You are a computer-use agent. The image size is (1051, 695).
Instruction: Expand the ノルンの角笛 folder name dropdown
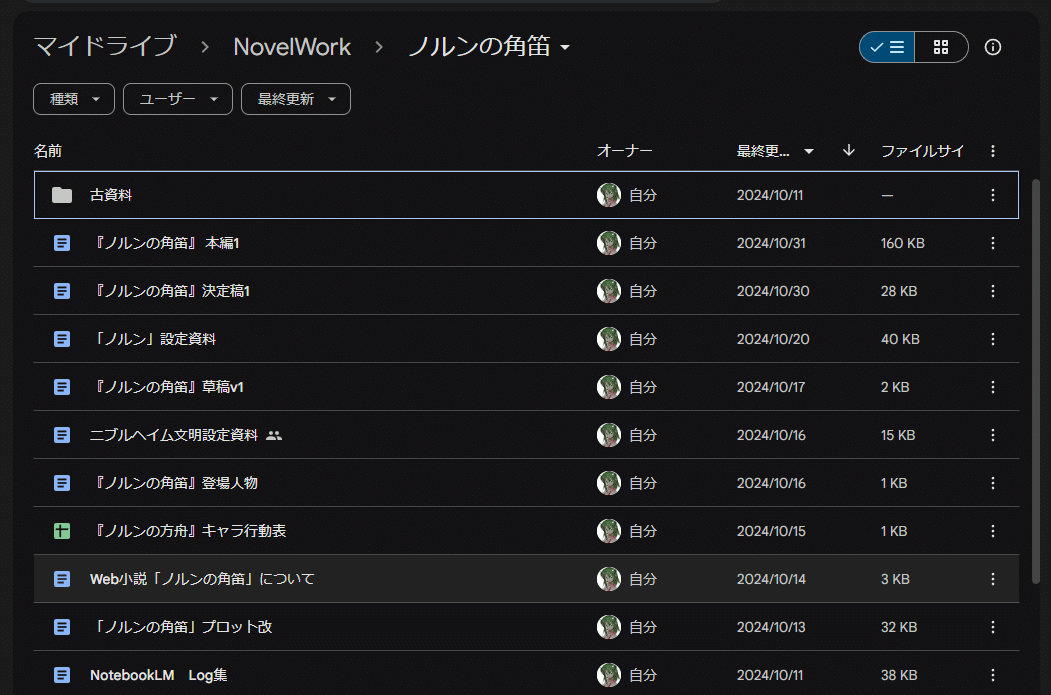point(566,47)
